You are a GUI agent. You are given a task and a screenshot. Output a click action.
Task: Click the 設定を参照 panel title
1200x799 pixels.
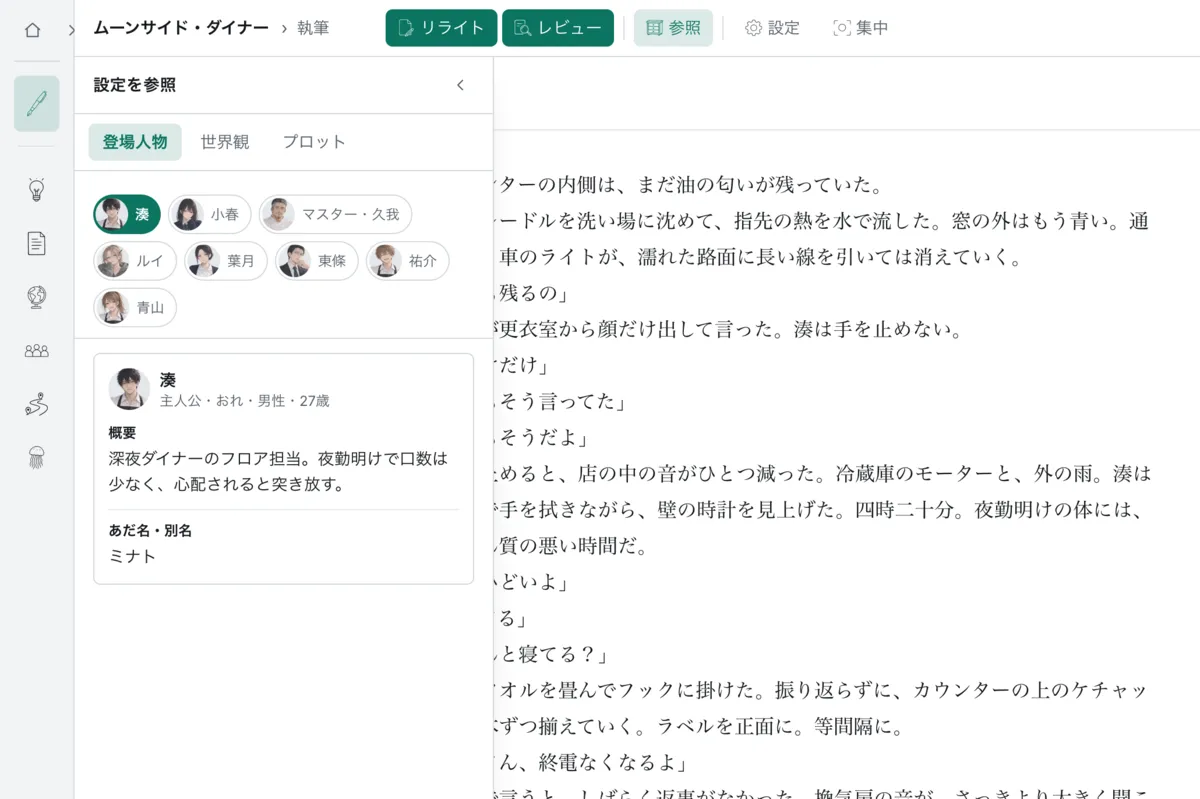(x=135, y=85)
